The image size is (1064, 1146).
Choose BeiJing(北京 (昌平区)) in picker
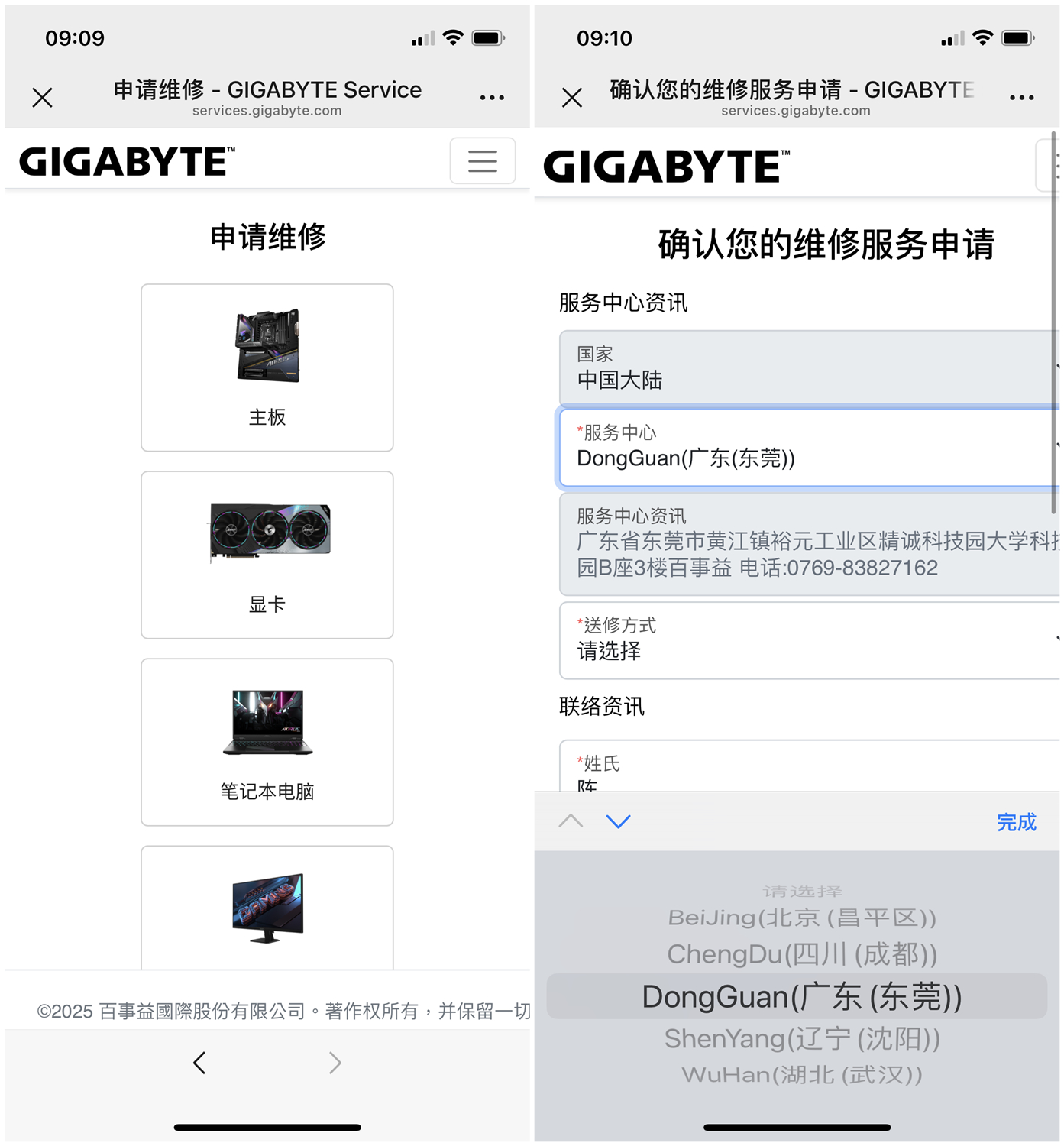click(802, 918)
